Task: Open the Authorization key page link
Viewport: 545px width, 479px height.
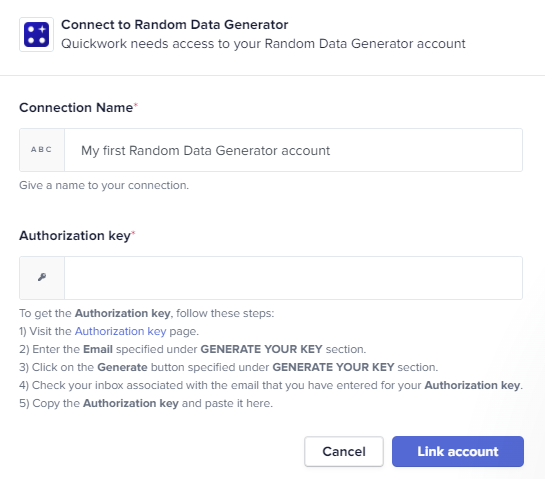Action: point(121,331)
